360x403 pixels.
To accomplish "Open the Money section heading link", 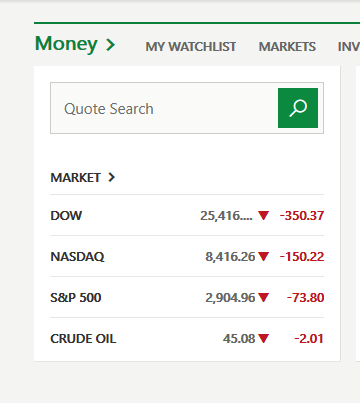I will [x=66, y=44].
